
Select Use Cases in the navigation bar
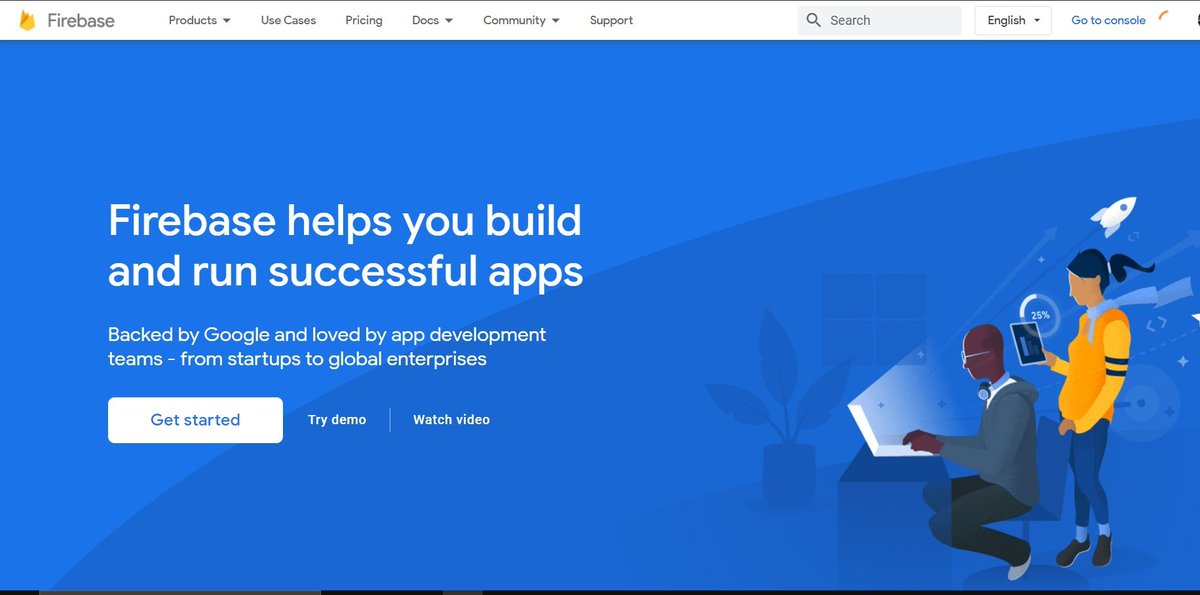[288, 20]
